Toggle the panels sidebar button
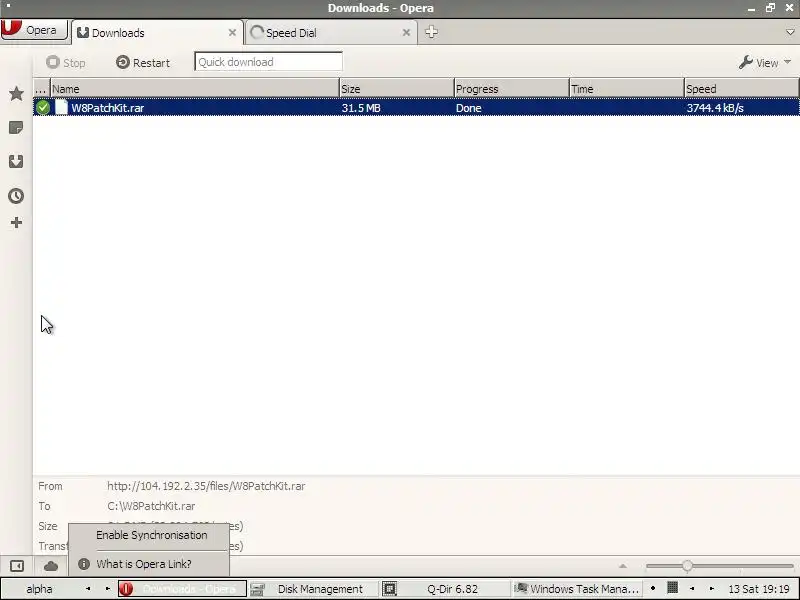 coord(17,566)
